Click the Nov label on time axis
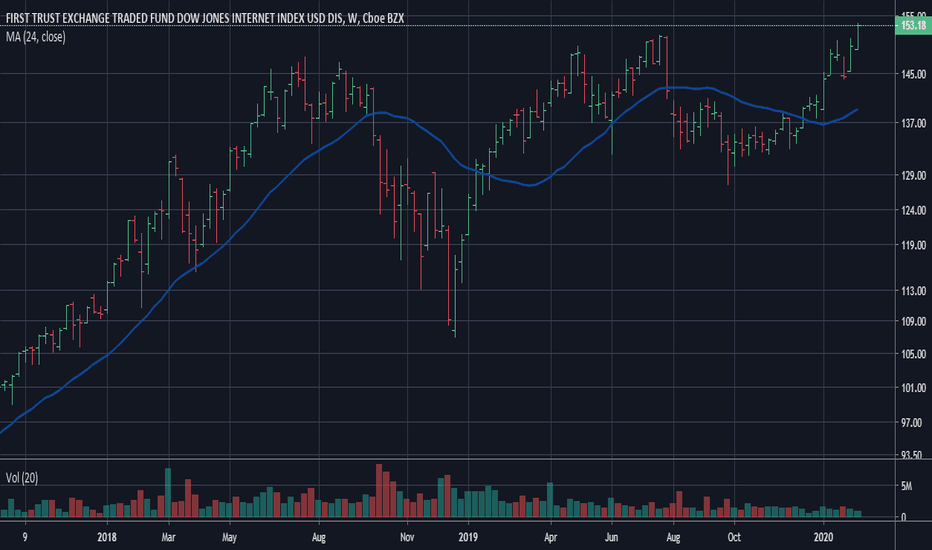The height and width of the screenshot is (550, 932). 407,538
